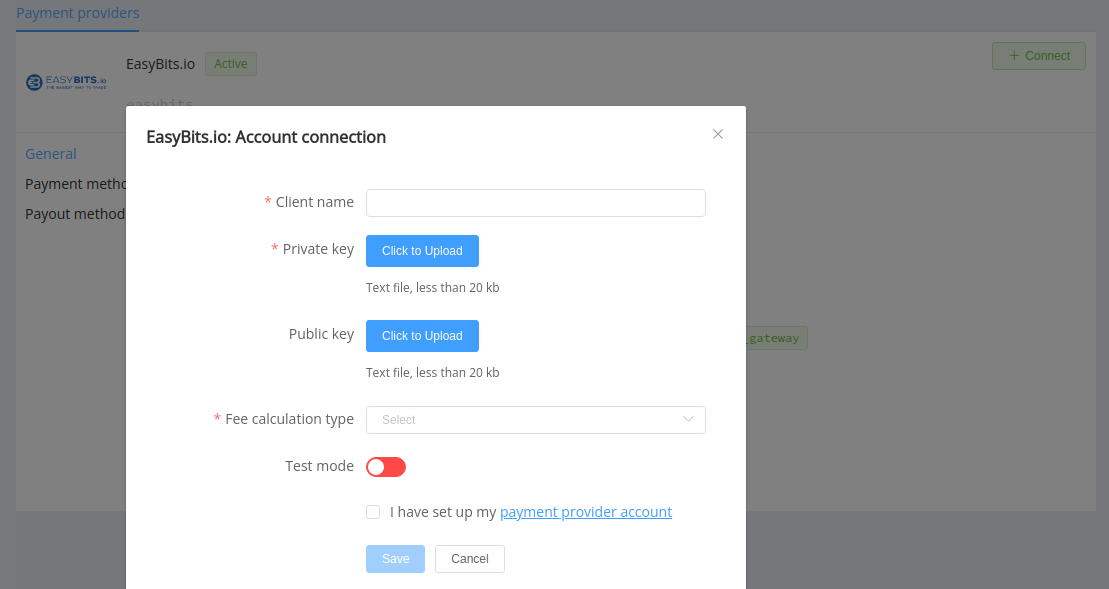Click the Fee calculation type label

289,419
